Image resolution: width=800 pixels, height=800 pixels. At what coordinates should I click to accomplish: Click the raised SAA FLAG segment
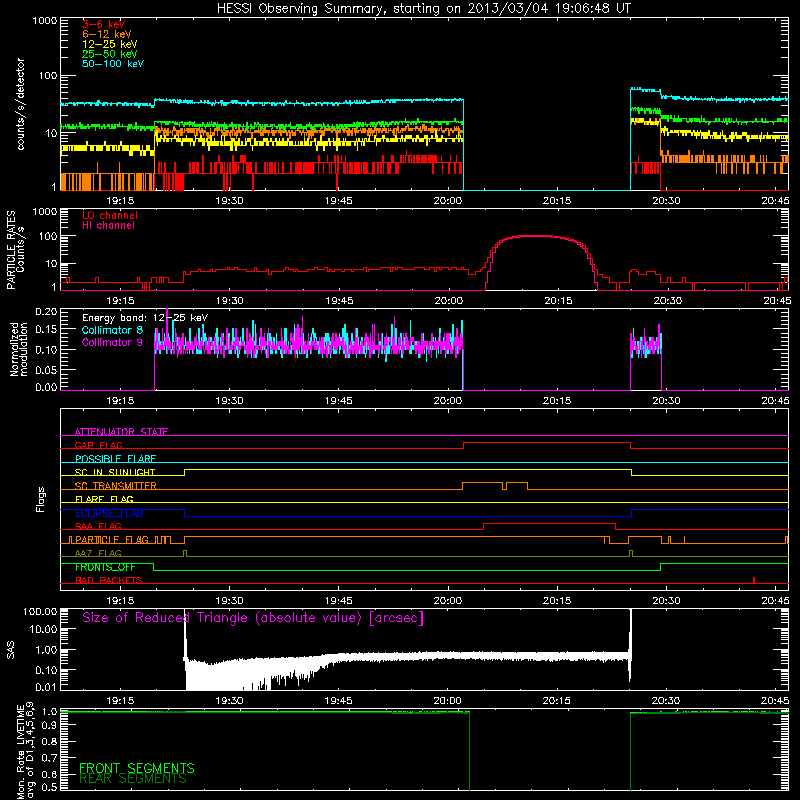pyautogui.click(x=549, y=523)
